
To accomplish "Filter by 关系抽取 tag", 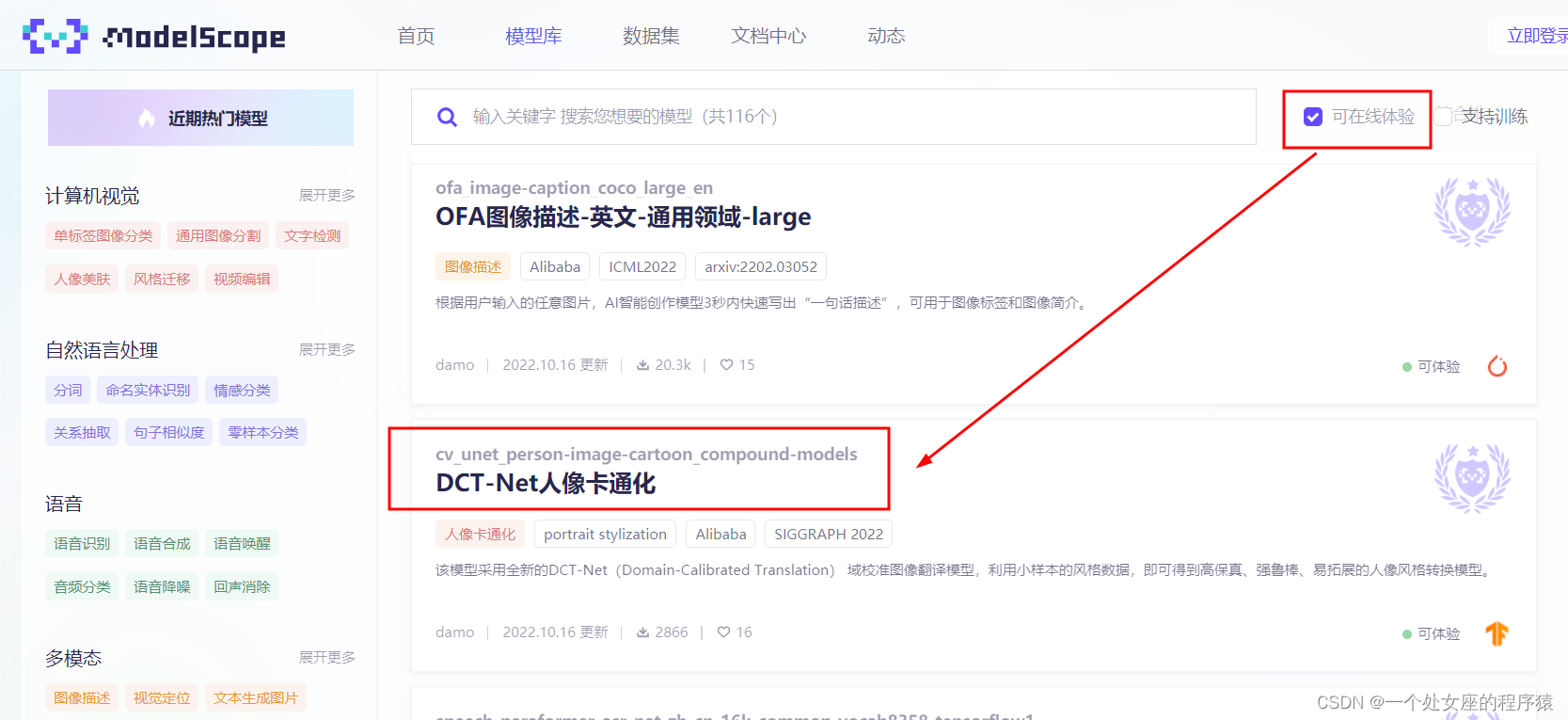I will [82, 432].
